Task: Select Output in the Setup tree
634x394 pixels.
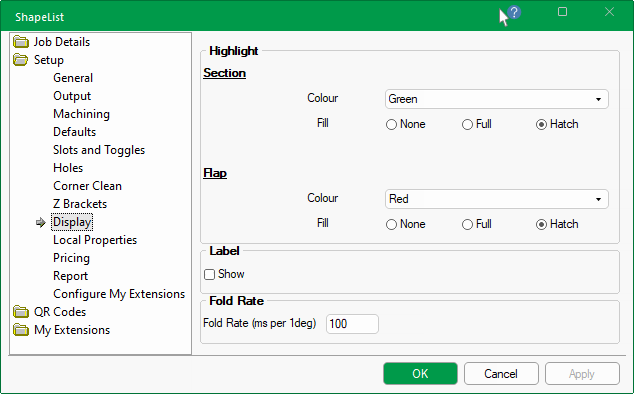Action: tap(72, 96)
